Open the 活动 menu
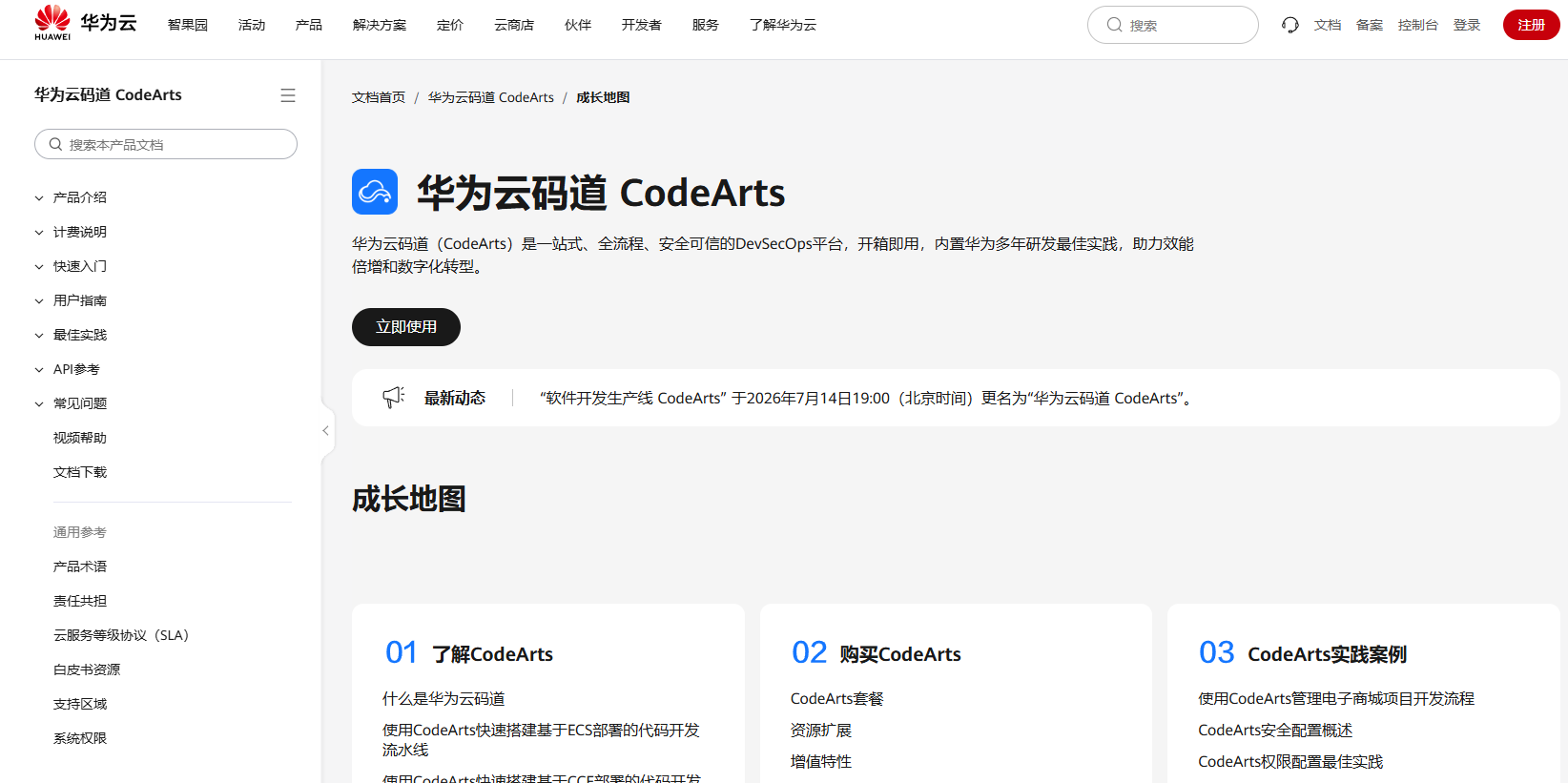The height and width of the screenshot is (783, 1568). [252, 25]
